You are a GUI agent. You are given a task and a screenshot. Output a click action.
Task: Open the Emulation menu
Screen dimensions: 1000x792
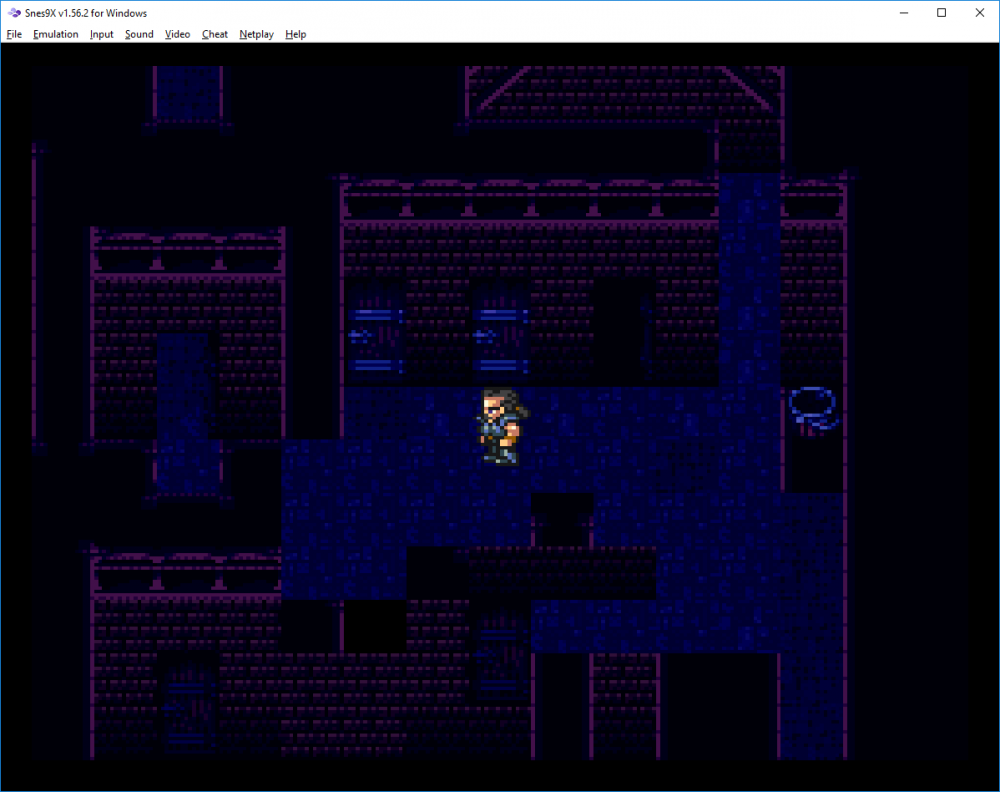point(55,34)
